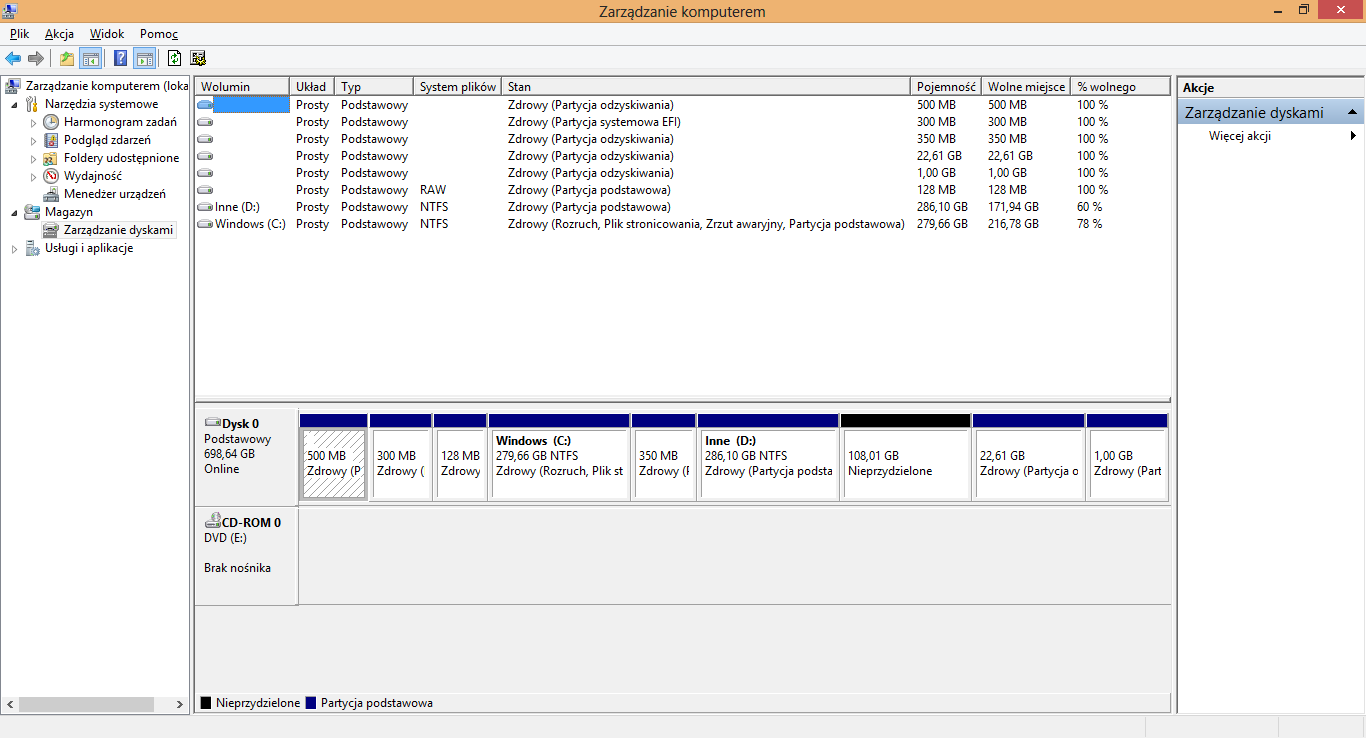Select the Wydajność performance icon
Viewport: 1366px width, 738px height.
tap(51, 176)
